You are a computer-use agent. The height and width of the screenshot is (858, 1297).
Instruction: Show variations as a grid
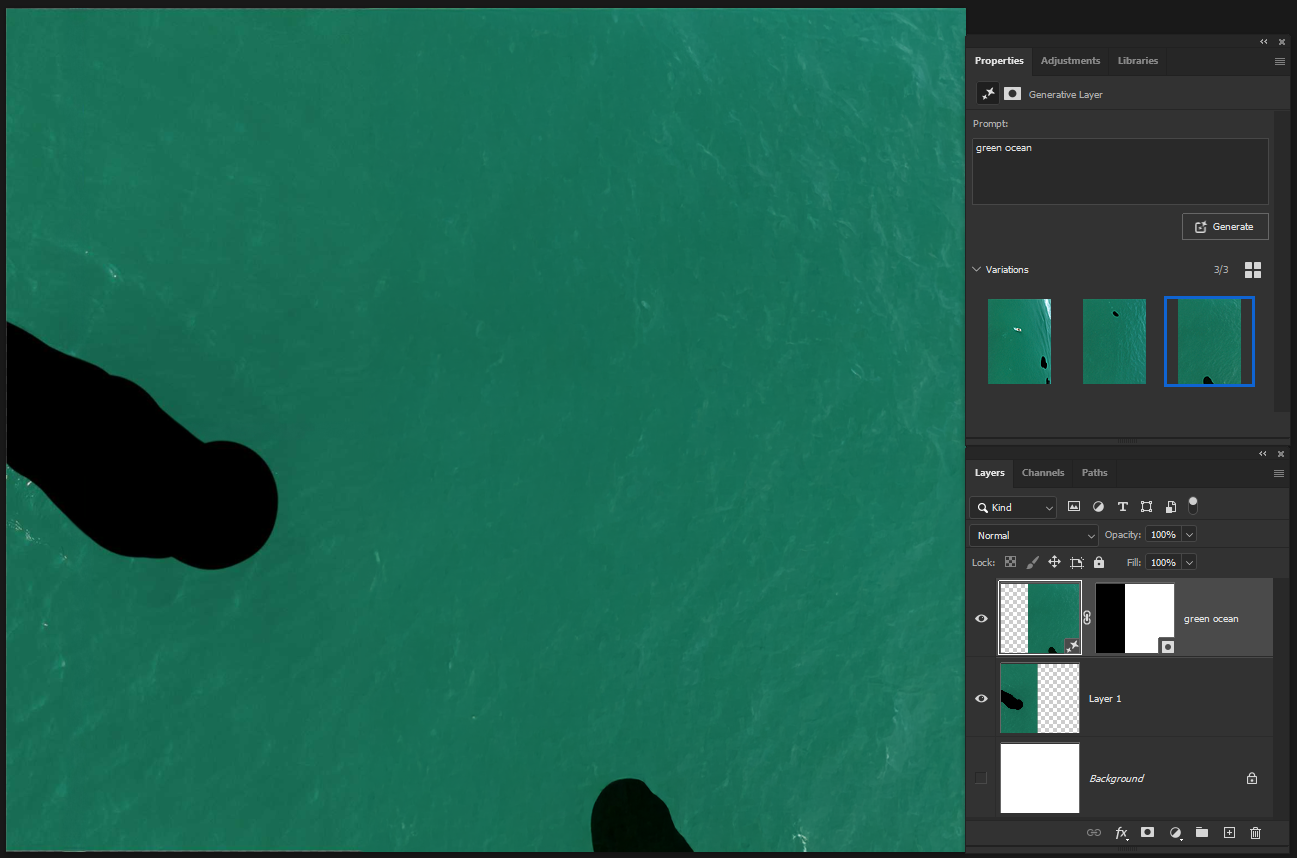(x=1253, y=269)
